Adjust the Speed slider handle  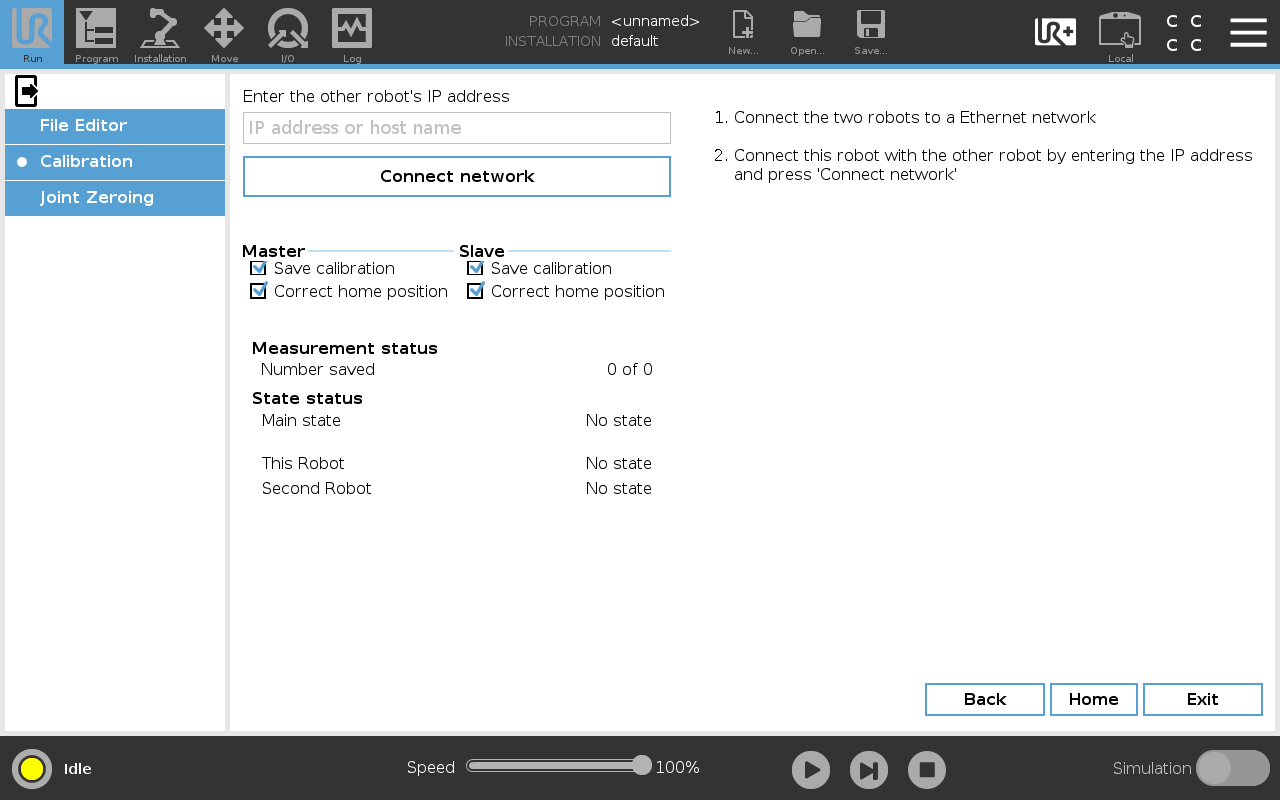[642, 766]
